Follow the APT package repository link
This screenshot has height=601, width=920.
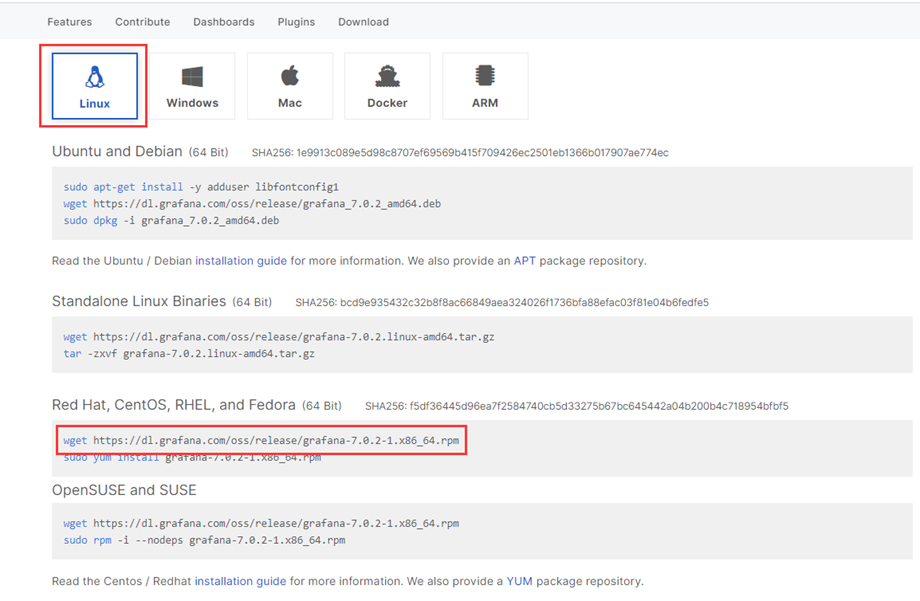pyautogui.click(x=525, y=261)
